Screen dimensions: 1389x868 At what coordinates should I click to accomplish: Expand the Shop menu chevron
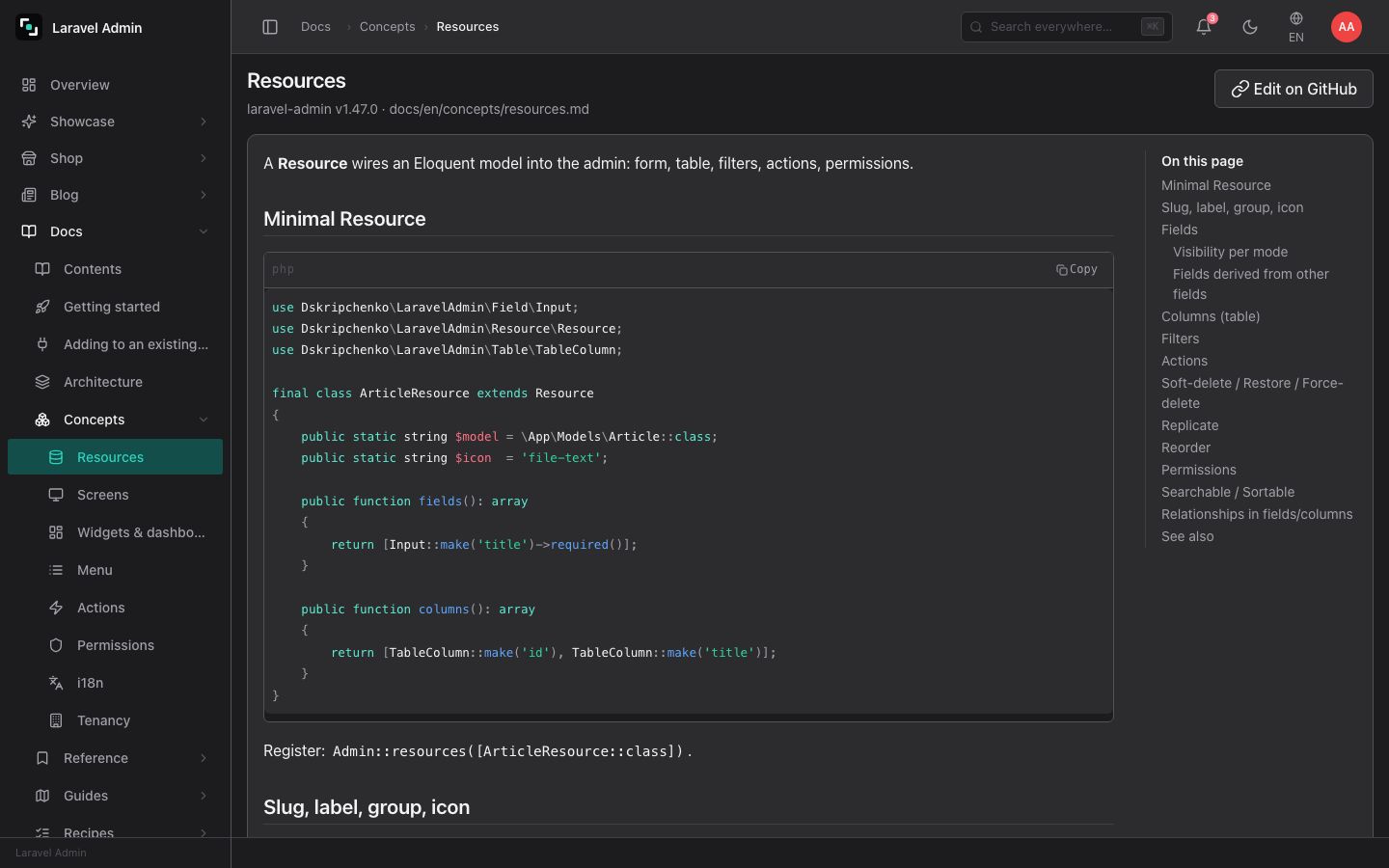coord(204,158)
